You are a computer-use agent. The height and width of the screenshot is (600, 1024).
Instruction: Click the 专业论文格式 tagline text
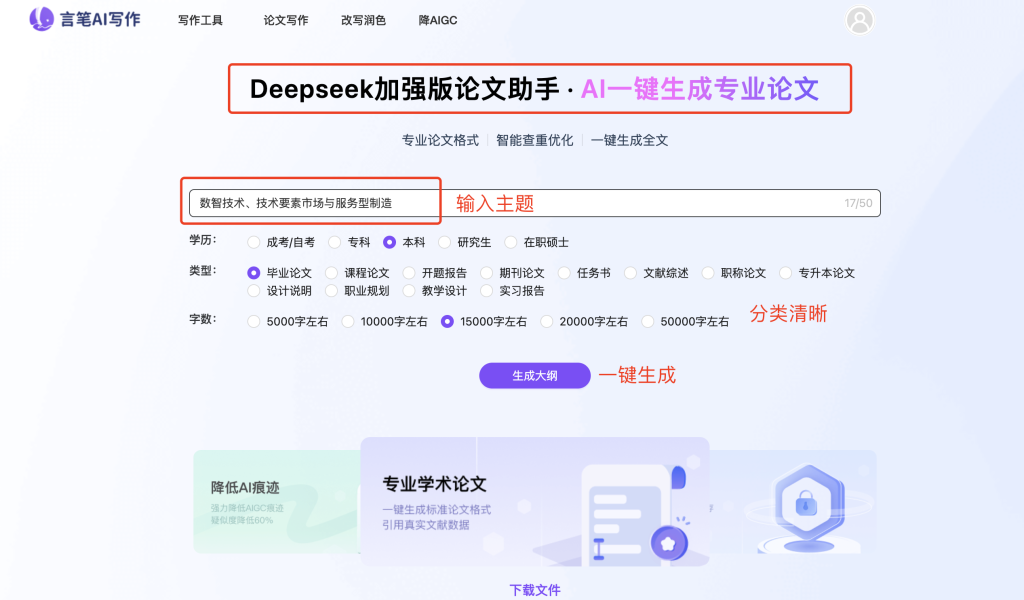[x=440, y=140]
